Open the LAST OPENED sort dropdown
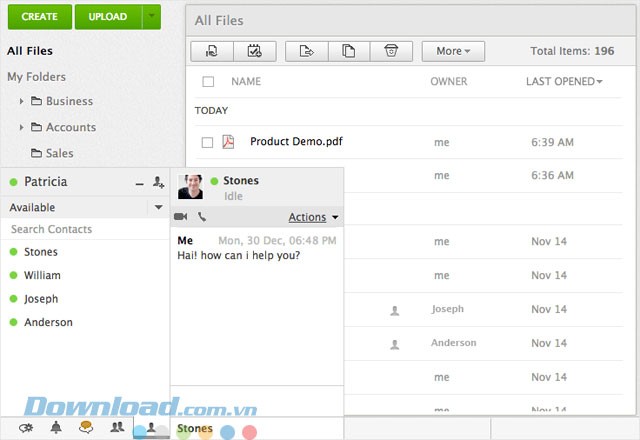This screenshot has height=440, width=640. (564, 82)
